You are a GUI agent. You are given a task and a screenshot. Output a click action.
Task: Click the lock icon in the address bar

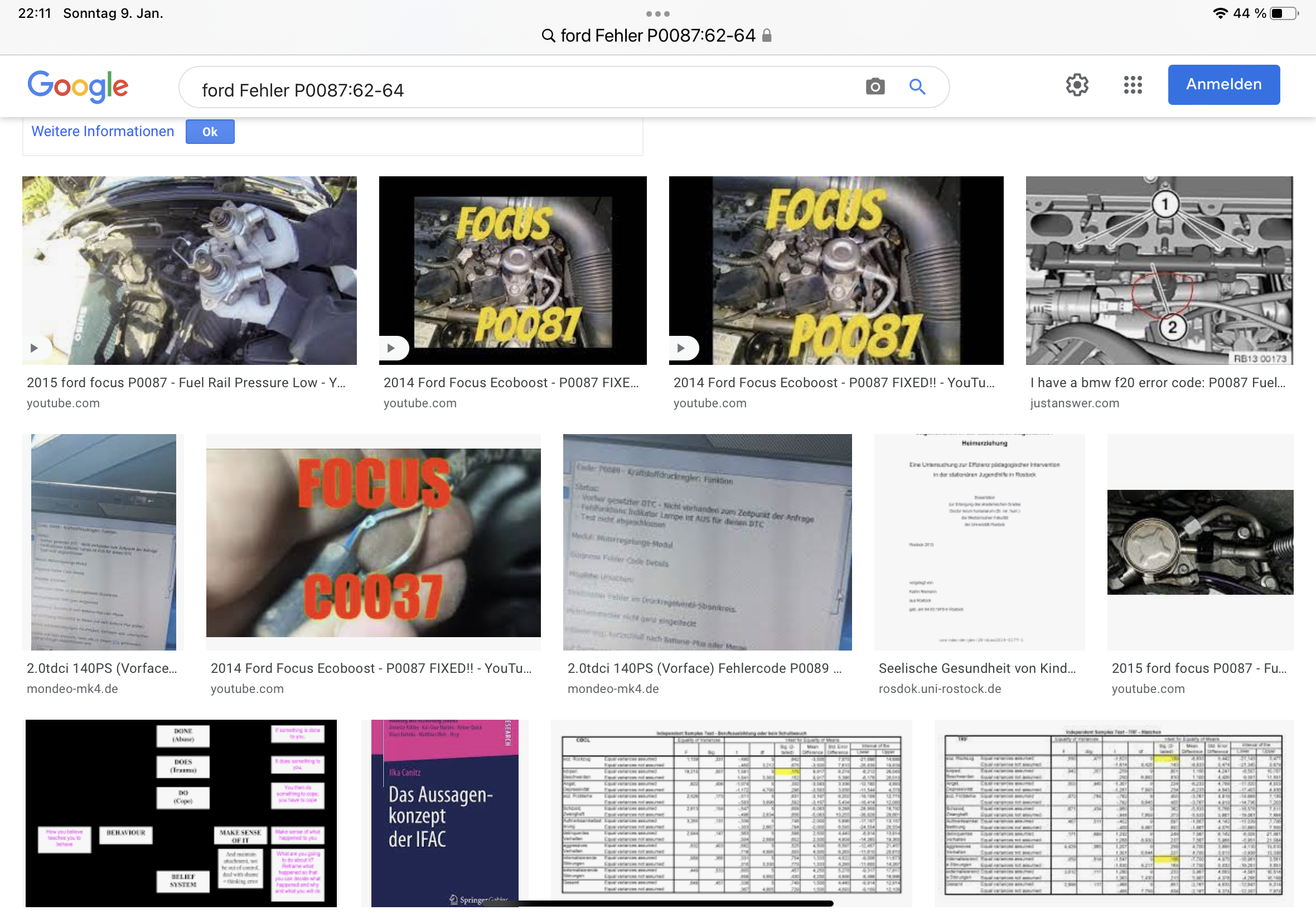click(x=767, y=36)
